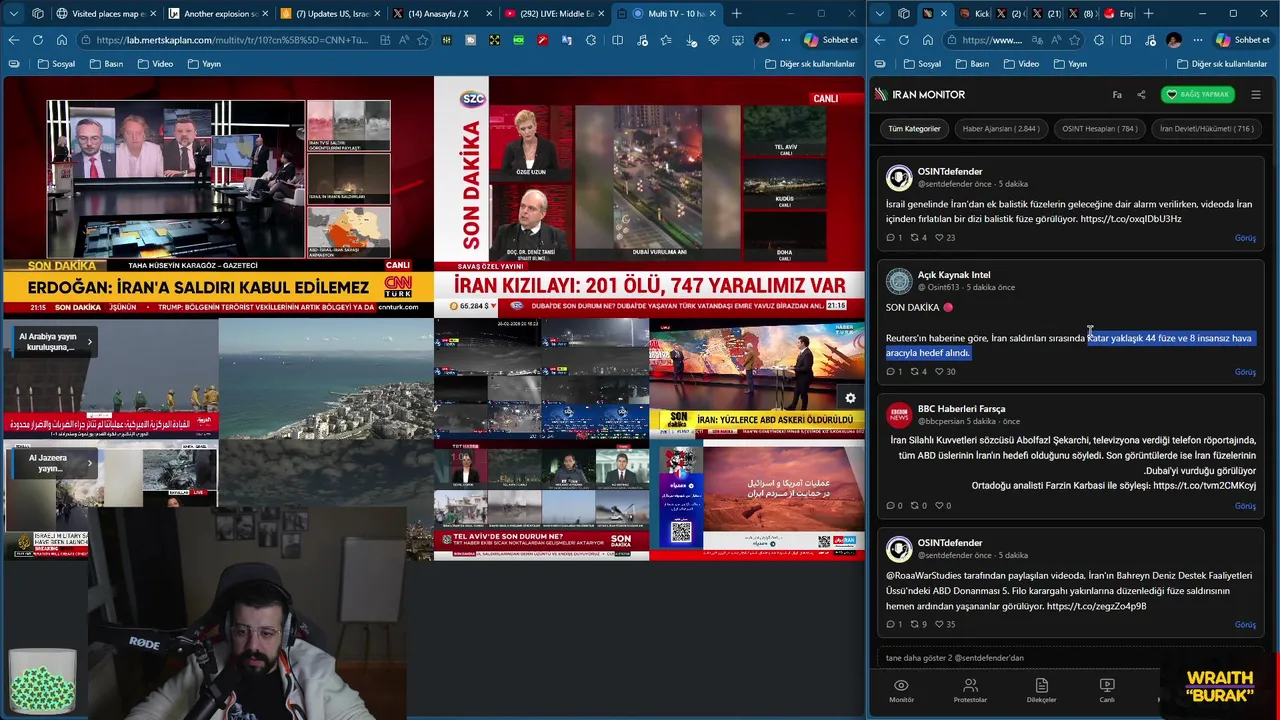Open t.co/oxqIDbU3Hz link in OSINTdefender post

tap(1131, 219)
